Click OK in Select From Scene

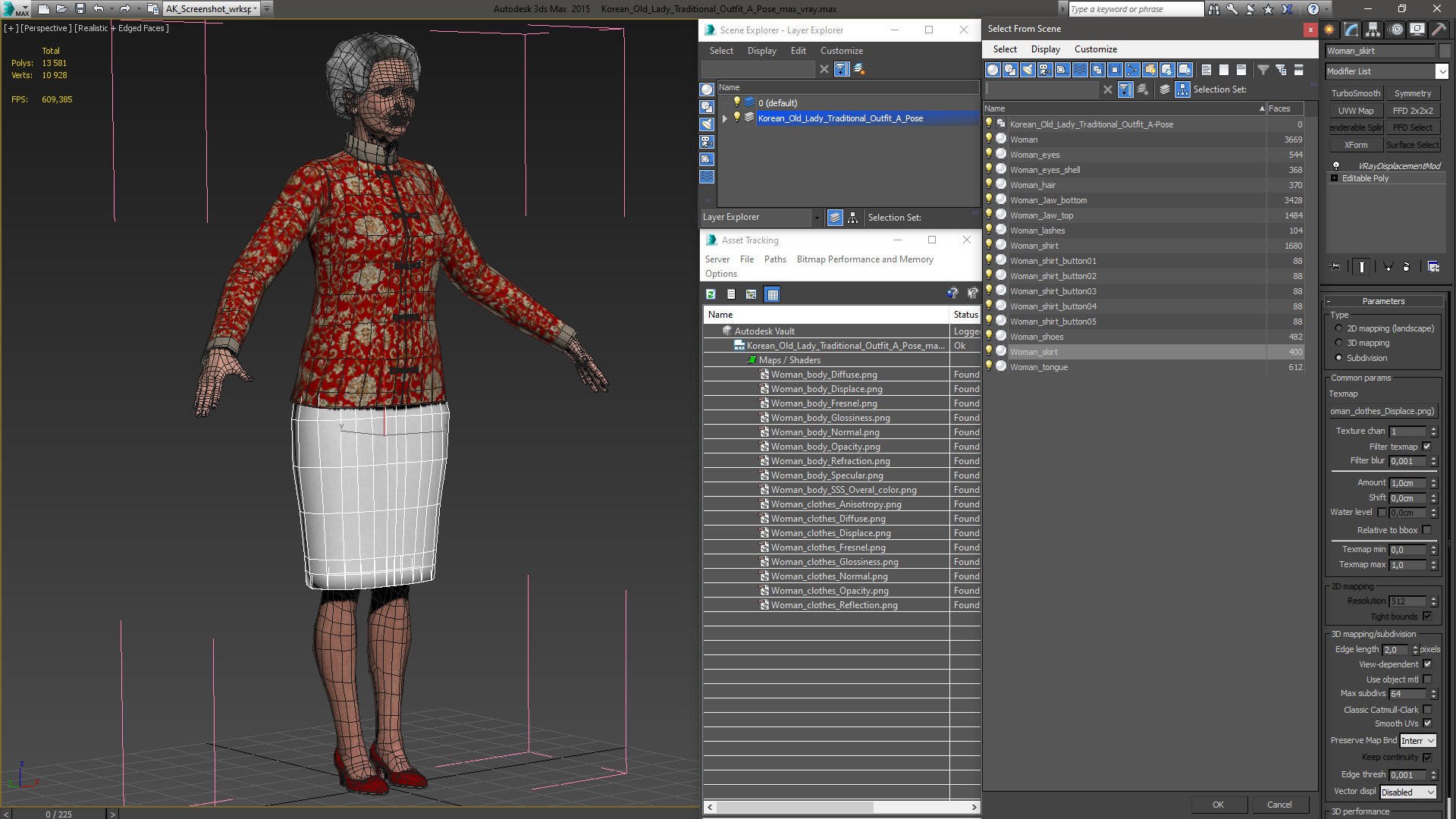tap(1218, 805)
